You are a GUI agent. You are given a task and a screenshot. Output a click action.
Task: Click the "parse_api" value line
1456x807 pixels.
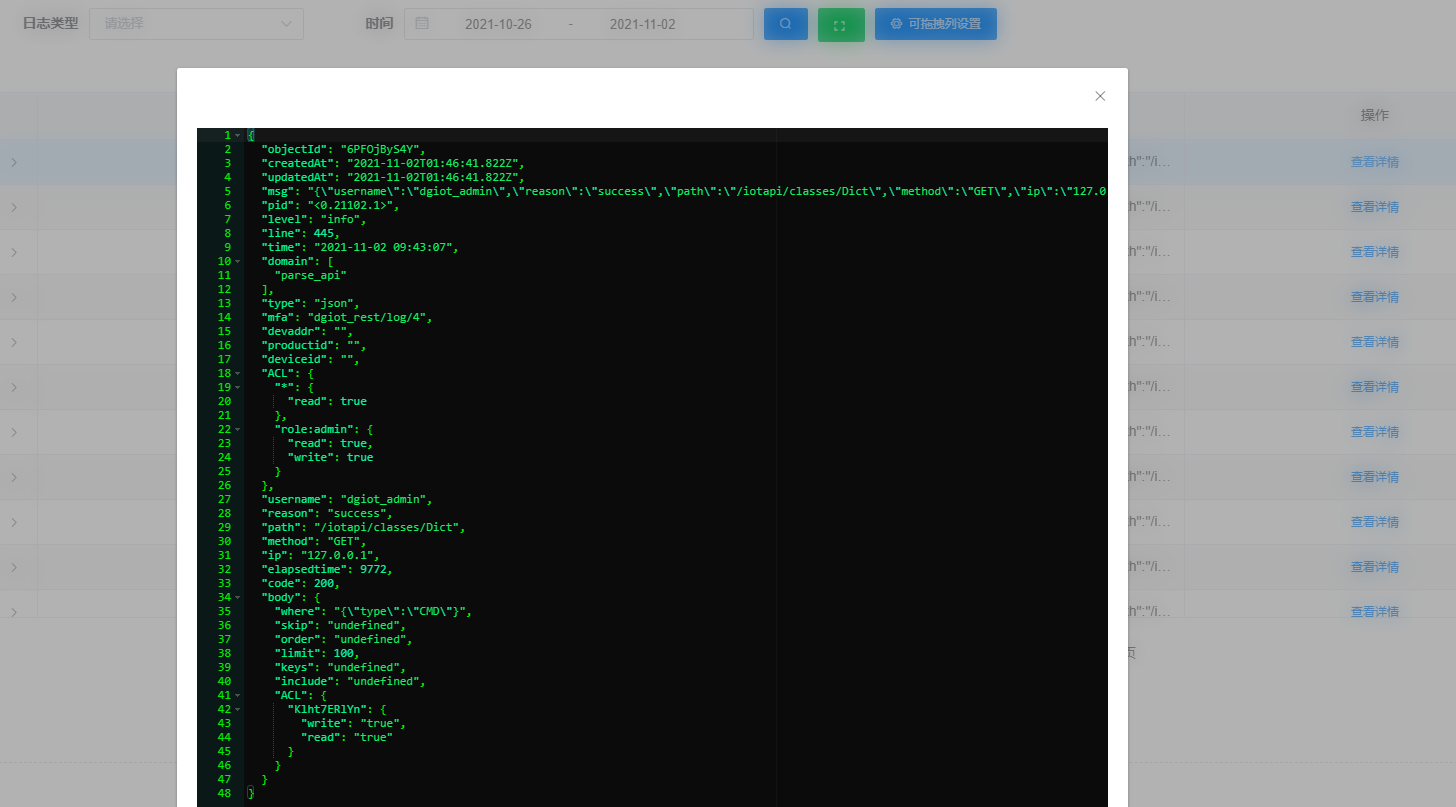[x=310, y=275]
